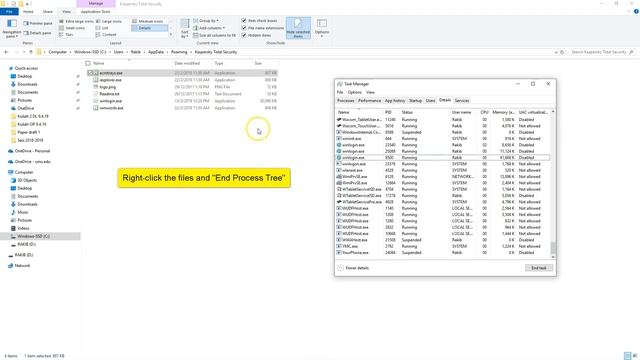Toggle File name extensions option
The image size is (640, 360).
coord(262,28)
